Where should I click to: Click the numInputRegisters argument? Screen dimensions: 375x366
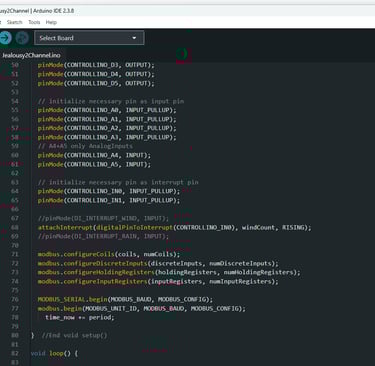point(240,281)
